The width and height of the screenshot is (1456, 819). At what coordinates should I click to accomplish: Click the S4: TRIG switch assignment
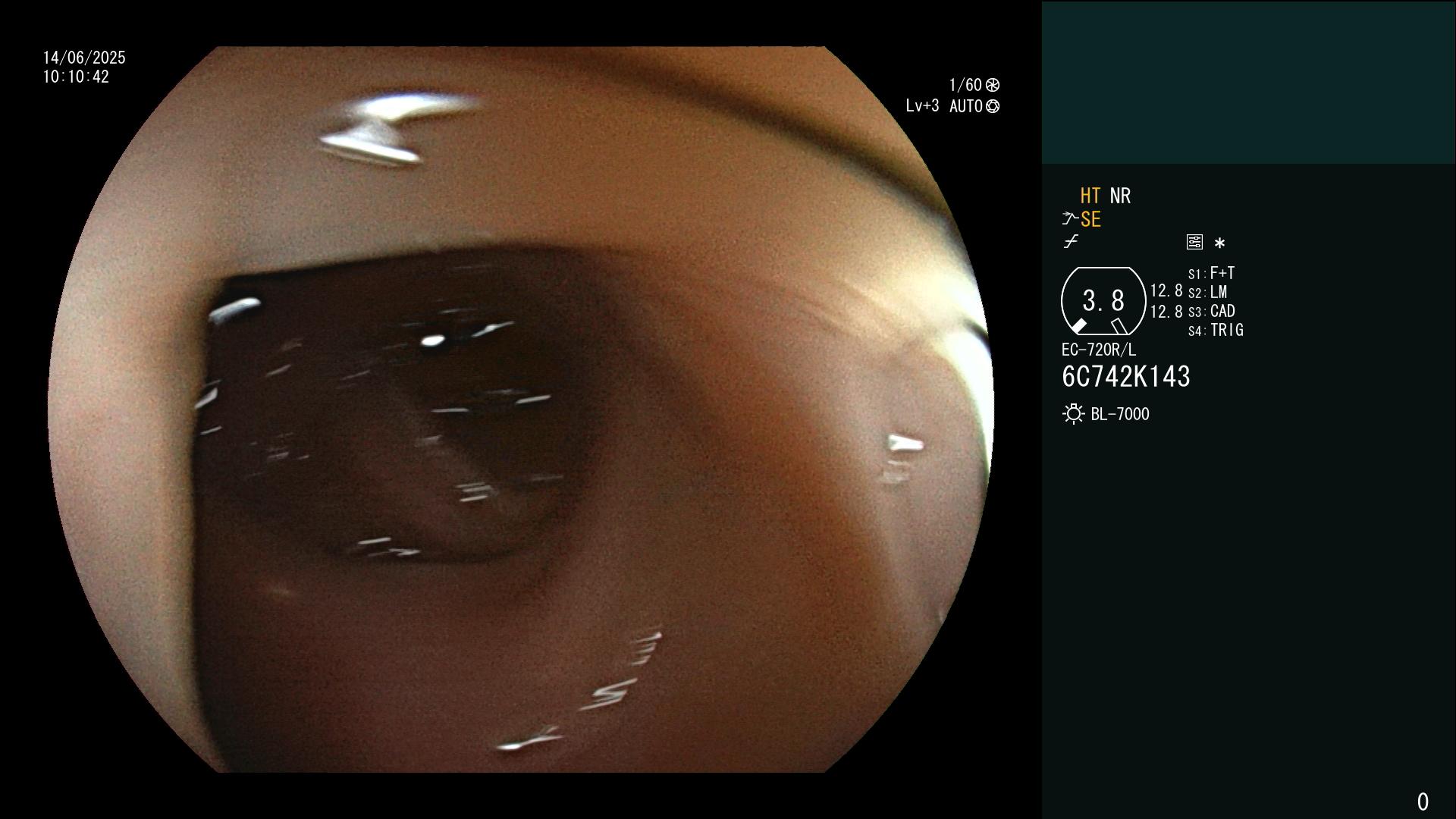[x=1216, y=330]
